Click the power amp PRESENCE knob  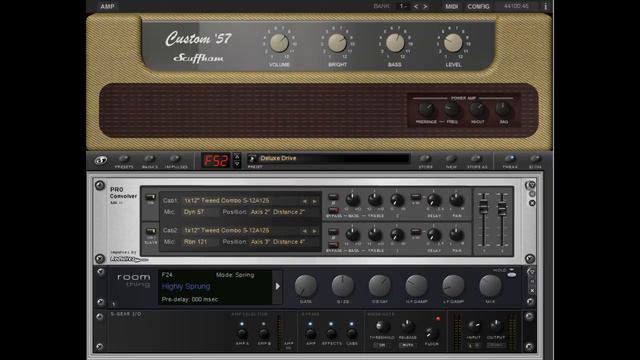click(427, 109)
